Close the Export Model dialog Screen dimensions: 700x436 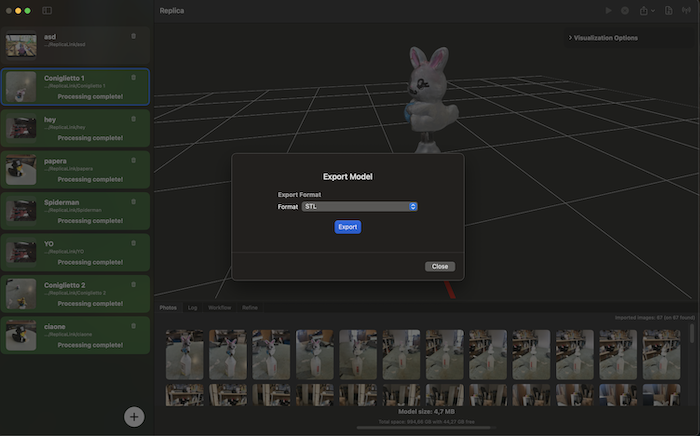pyautogui.click(x=439, y=267)
